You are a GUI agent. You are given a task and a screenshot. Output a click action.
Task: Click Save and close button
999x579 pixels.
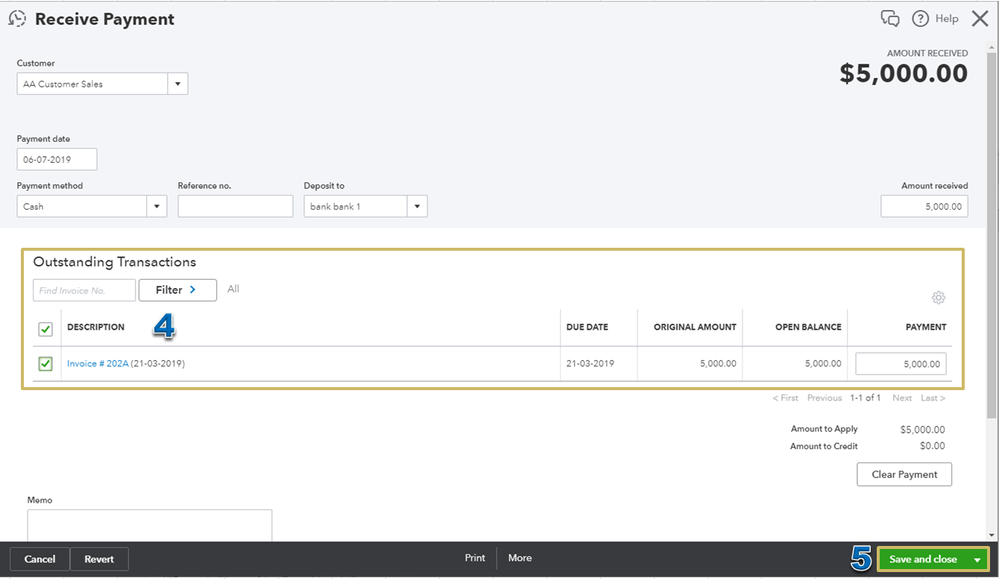(x=923, y=559)
